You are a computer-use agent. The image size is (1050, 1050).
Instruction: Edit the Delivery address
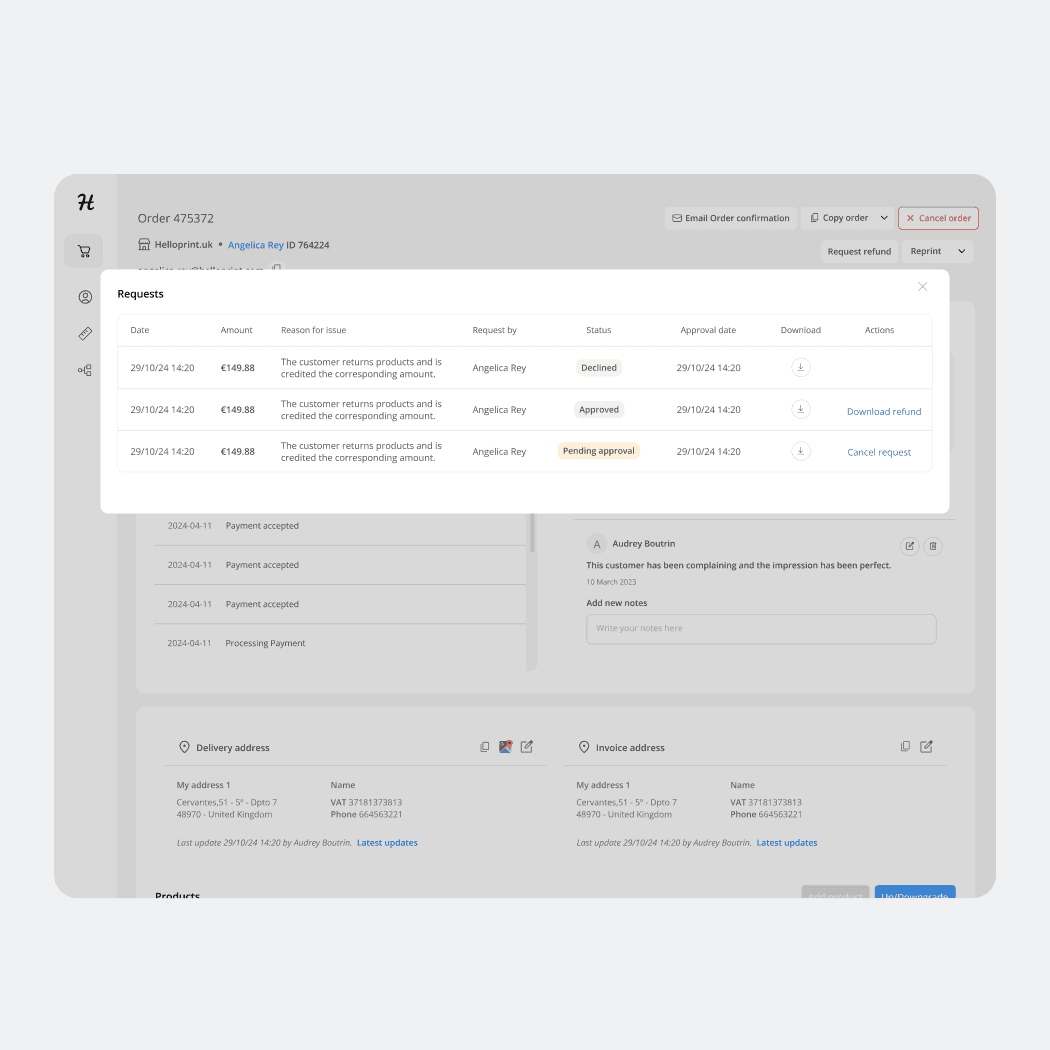[527, 746]
